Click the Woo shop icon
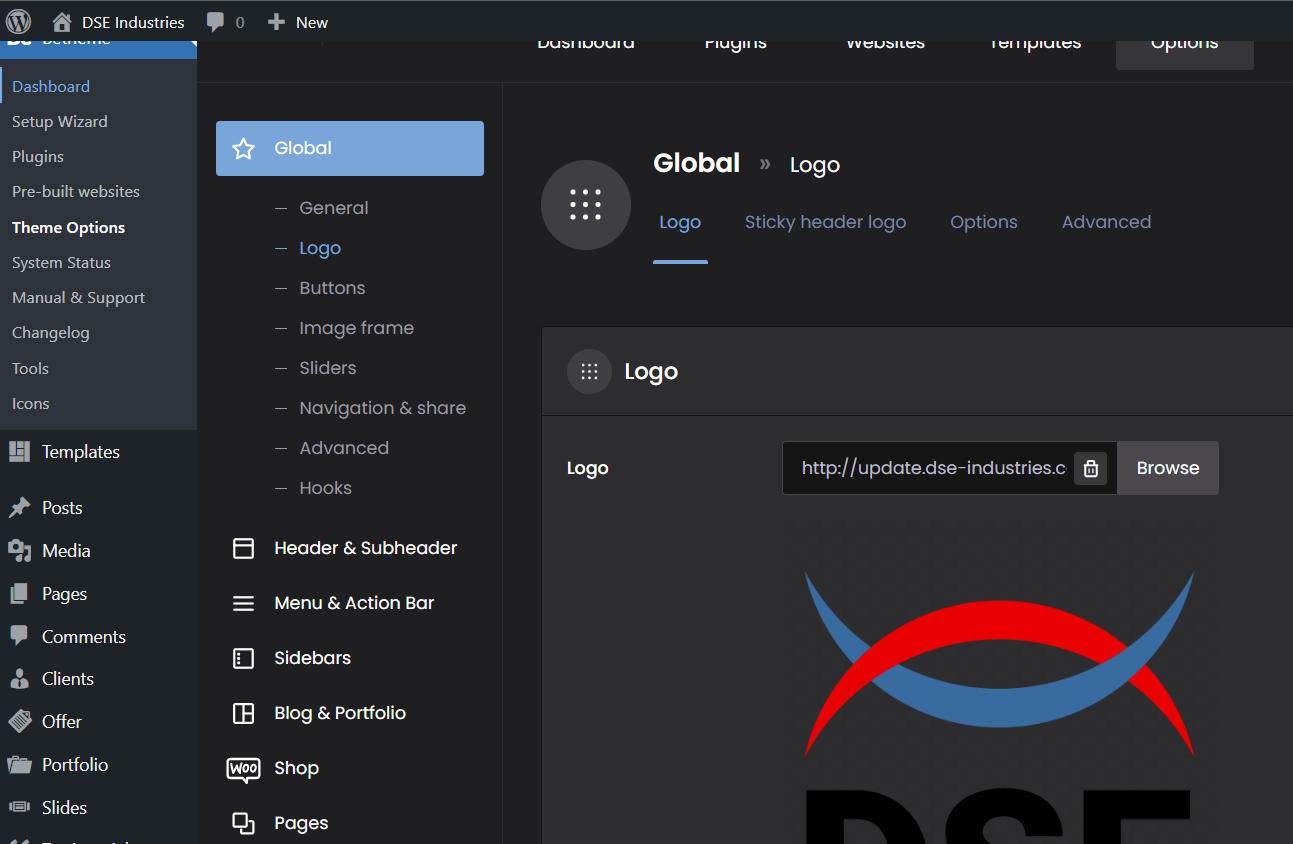1293x844 pixels. [243, 769]
